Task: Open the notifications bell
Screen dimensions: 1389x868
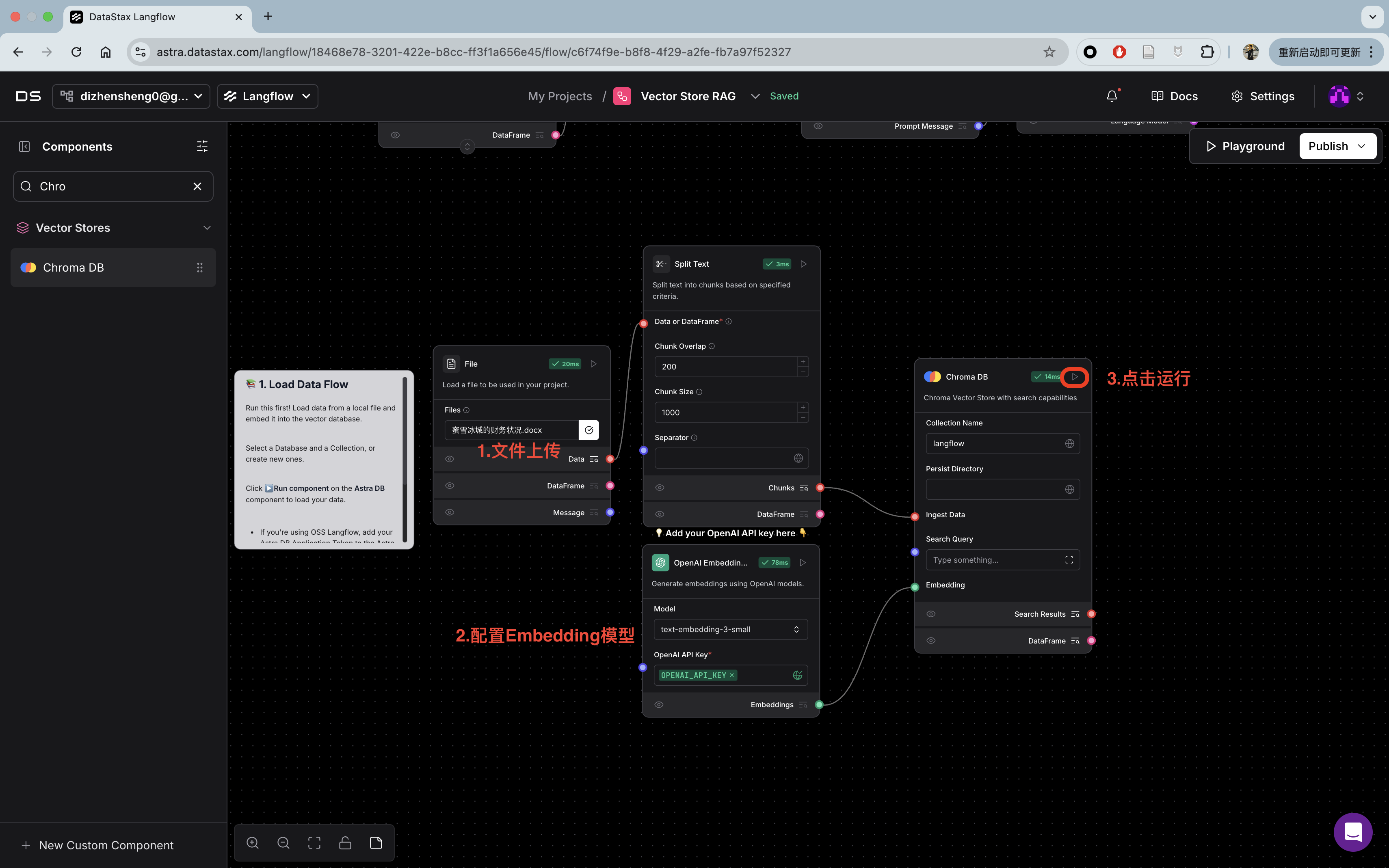Action: click(1112, 96)
